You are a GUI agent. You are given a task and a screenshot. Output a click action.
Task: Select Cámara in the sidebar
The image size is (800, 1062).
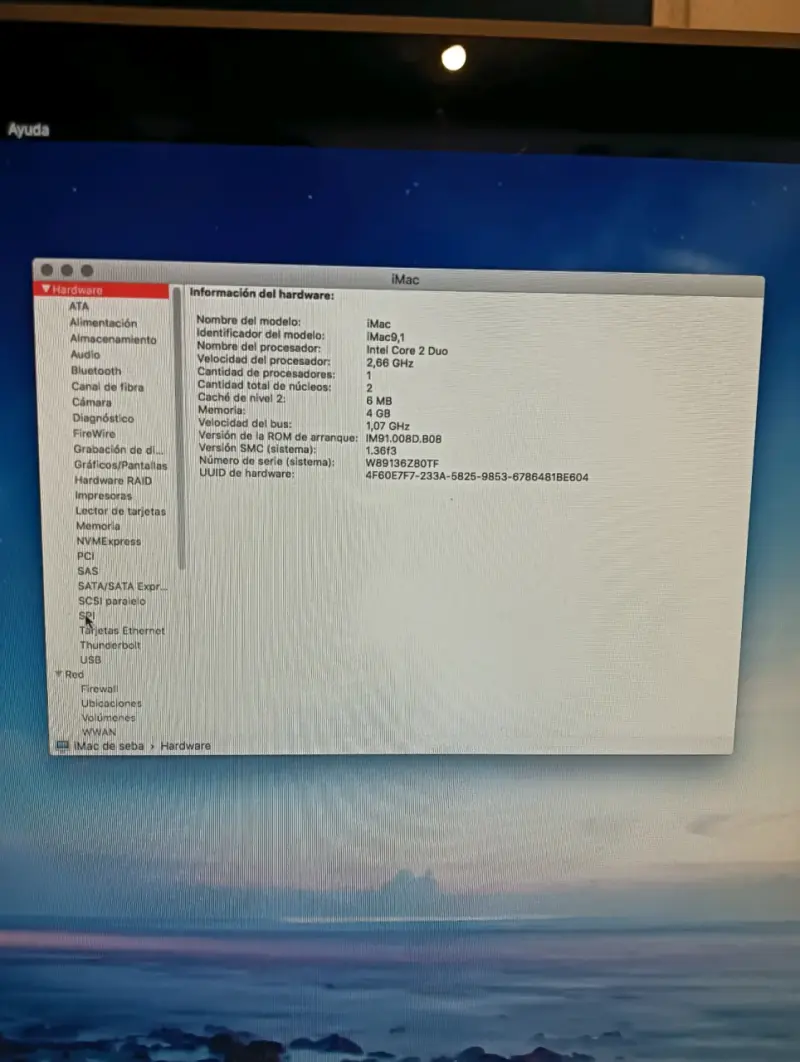[91, 402]
